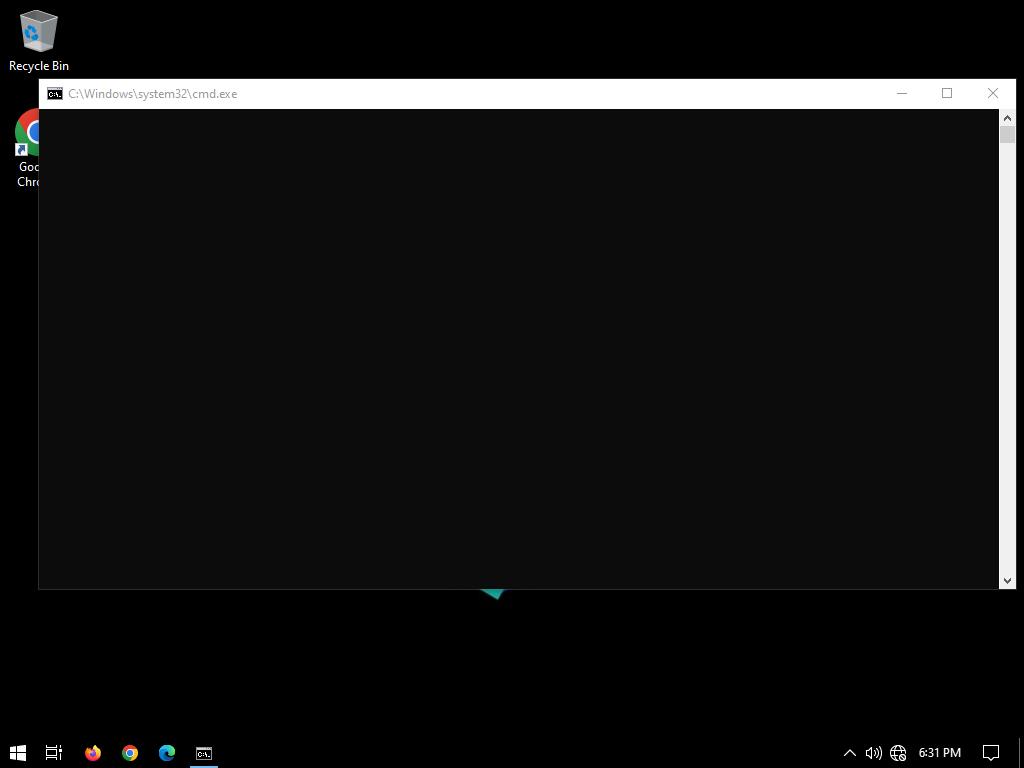Viewport: 1024px width, 768px height.
Task: Click the console scrollbar down arrow
Action: (x=1007, y=580)
